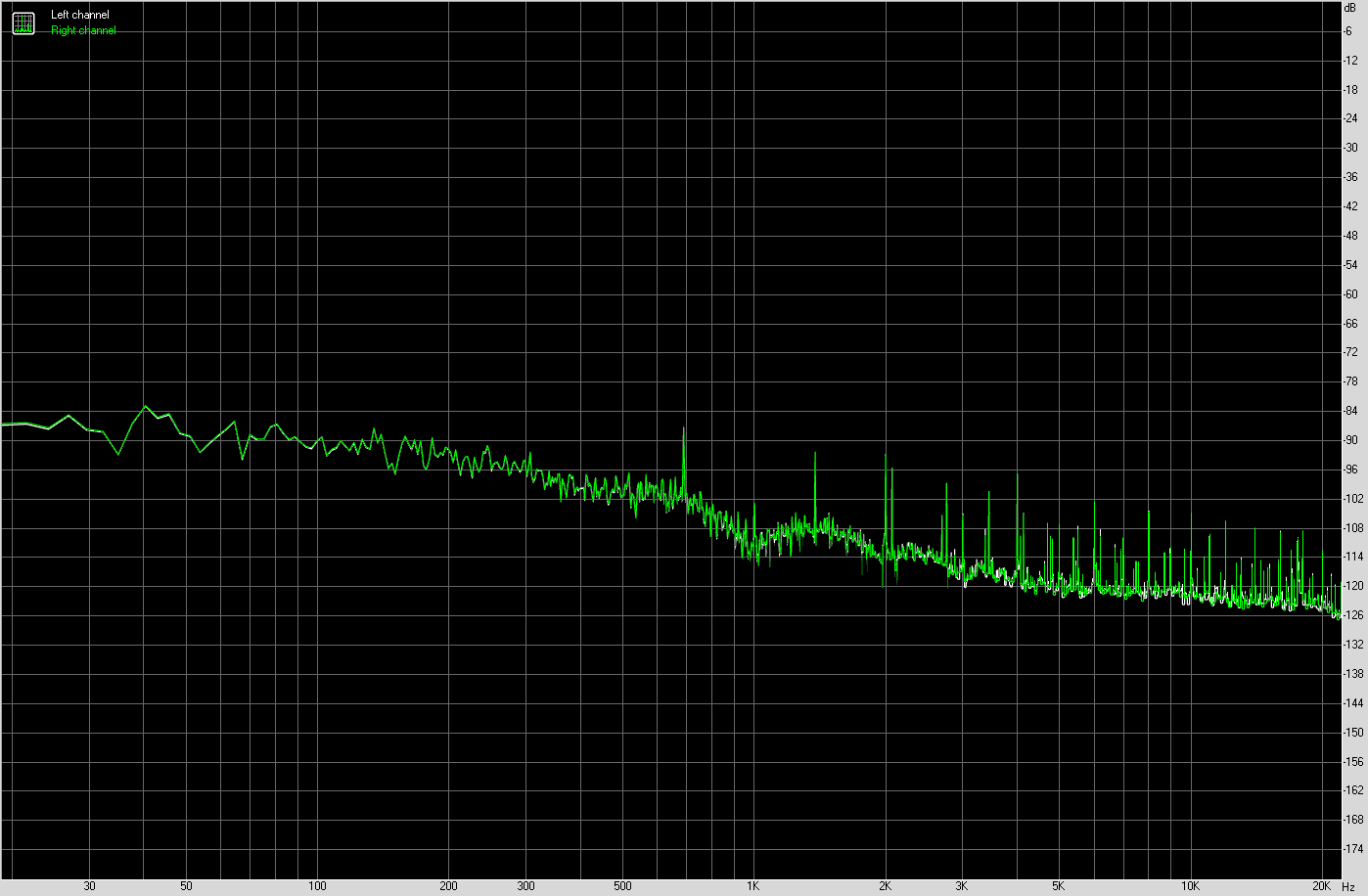Click the -144 dB axis label
The width and height of the screenshot is (1368, 896).
tap(1353, 702)
